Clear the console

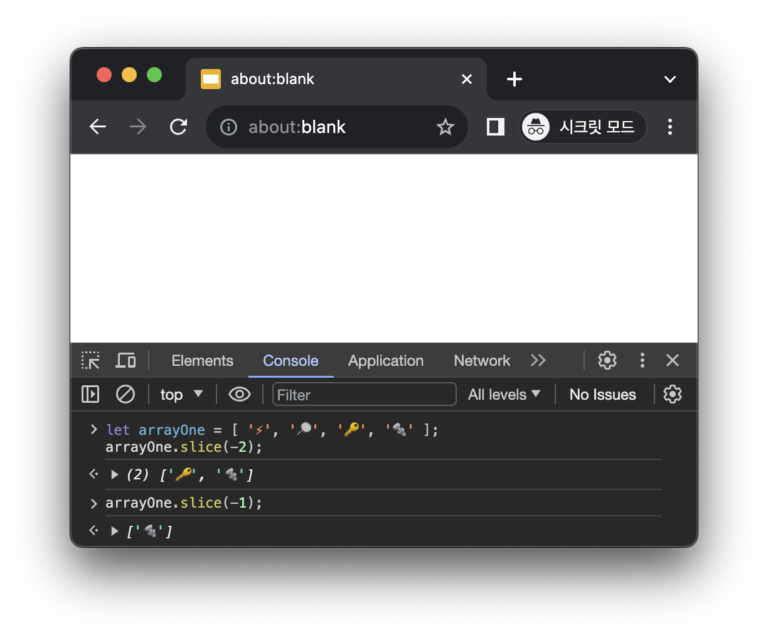coord(125,394)
